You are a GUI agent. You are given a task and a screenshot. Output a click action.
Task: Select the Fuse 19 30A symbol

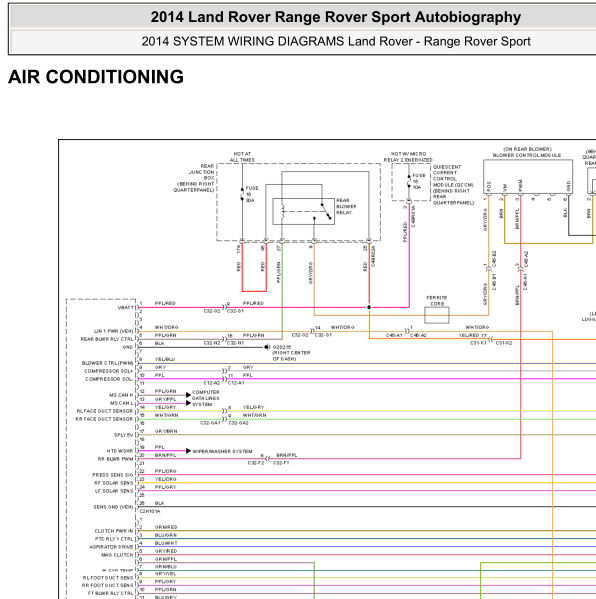click(242, 194)
